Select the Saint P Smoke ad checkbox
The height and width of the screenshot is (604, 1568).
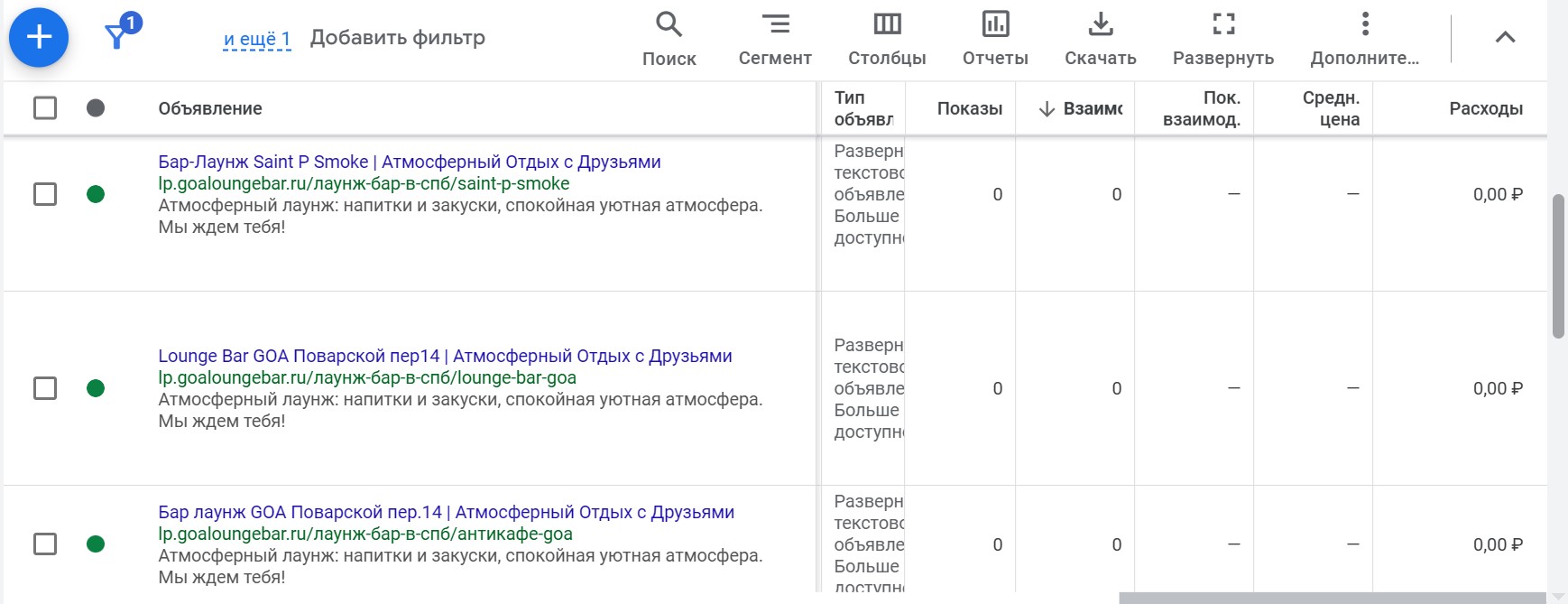click(x=45, y=194)
